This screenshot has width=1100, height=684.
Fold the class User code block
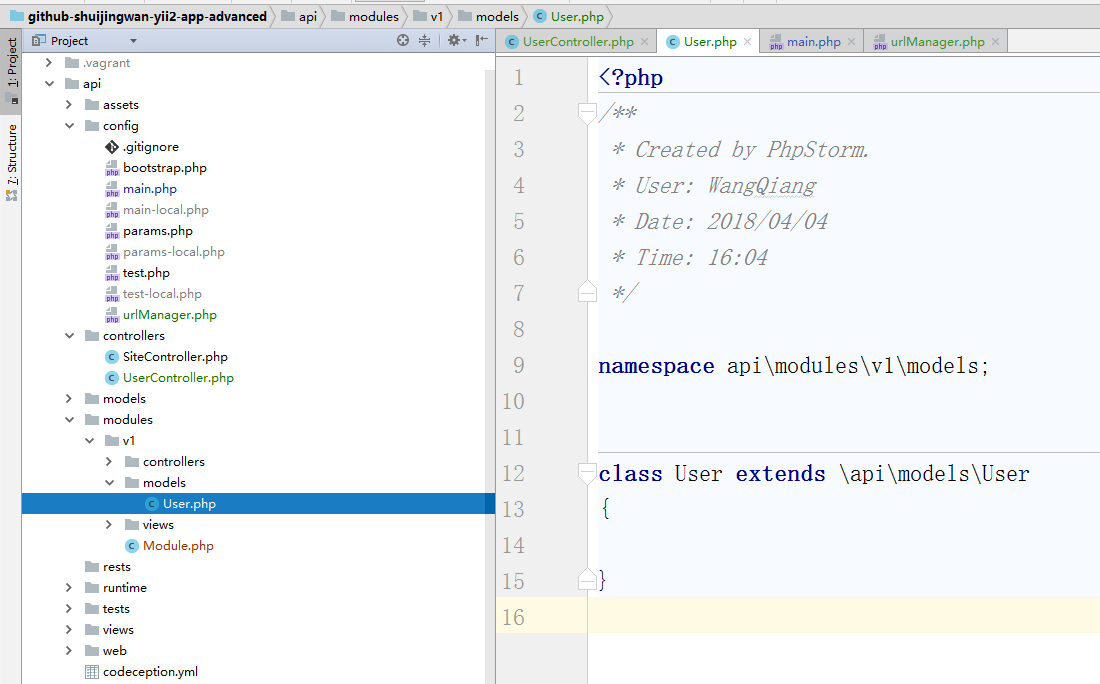click(x=587, y=473)
